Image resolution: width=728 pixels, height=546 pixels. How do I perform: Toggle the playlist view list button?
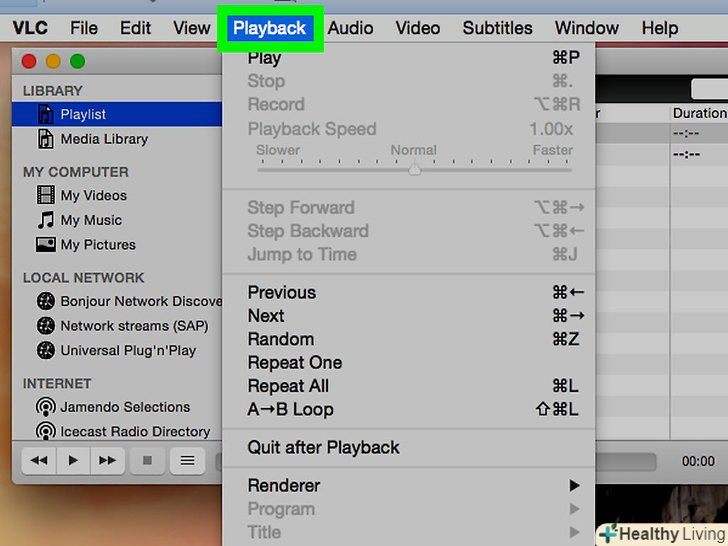point(188,460)
